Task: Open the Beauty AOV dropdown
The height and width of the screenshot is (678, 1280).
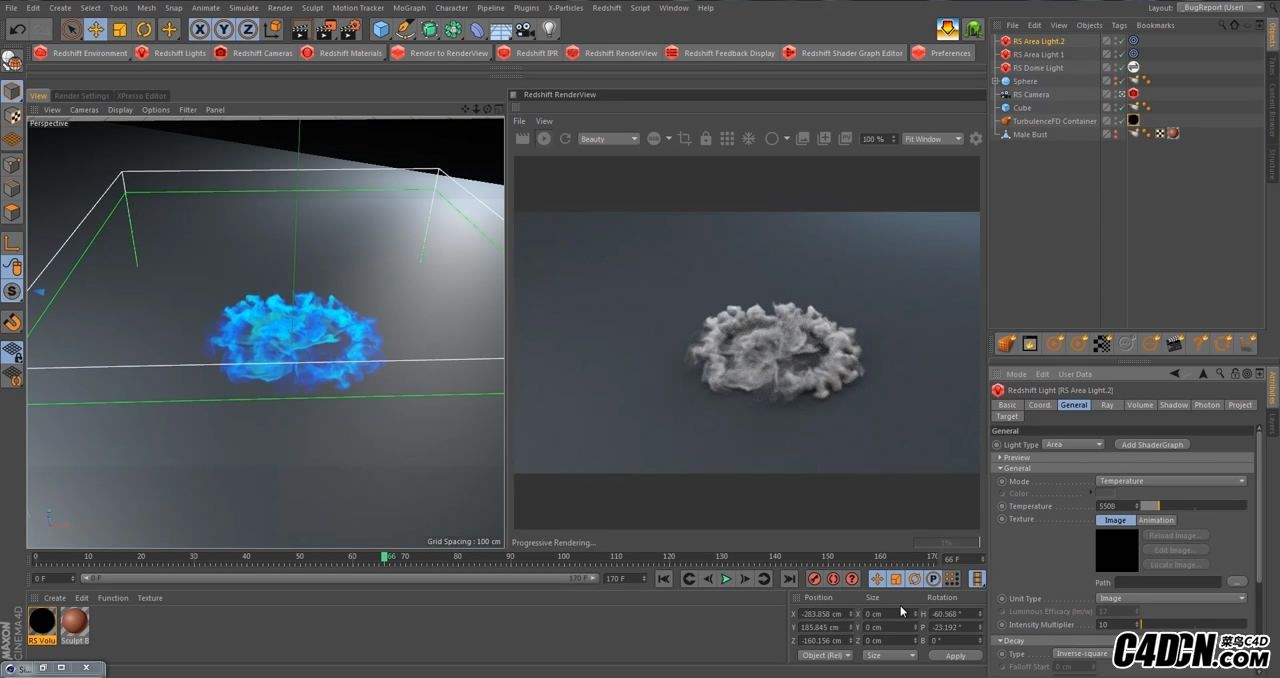Action: click(x=609, y=139)
